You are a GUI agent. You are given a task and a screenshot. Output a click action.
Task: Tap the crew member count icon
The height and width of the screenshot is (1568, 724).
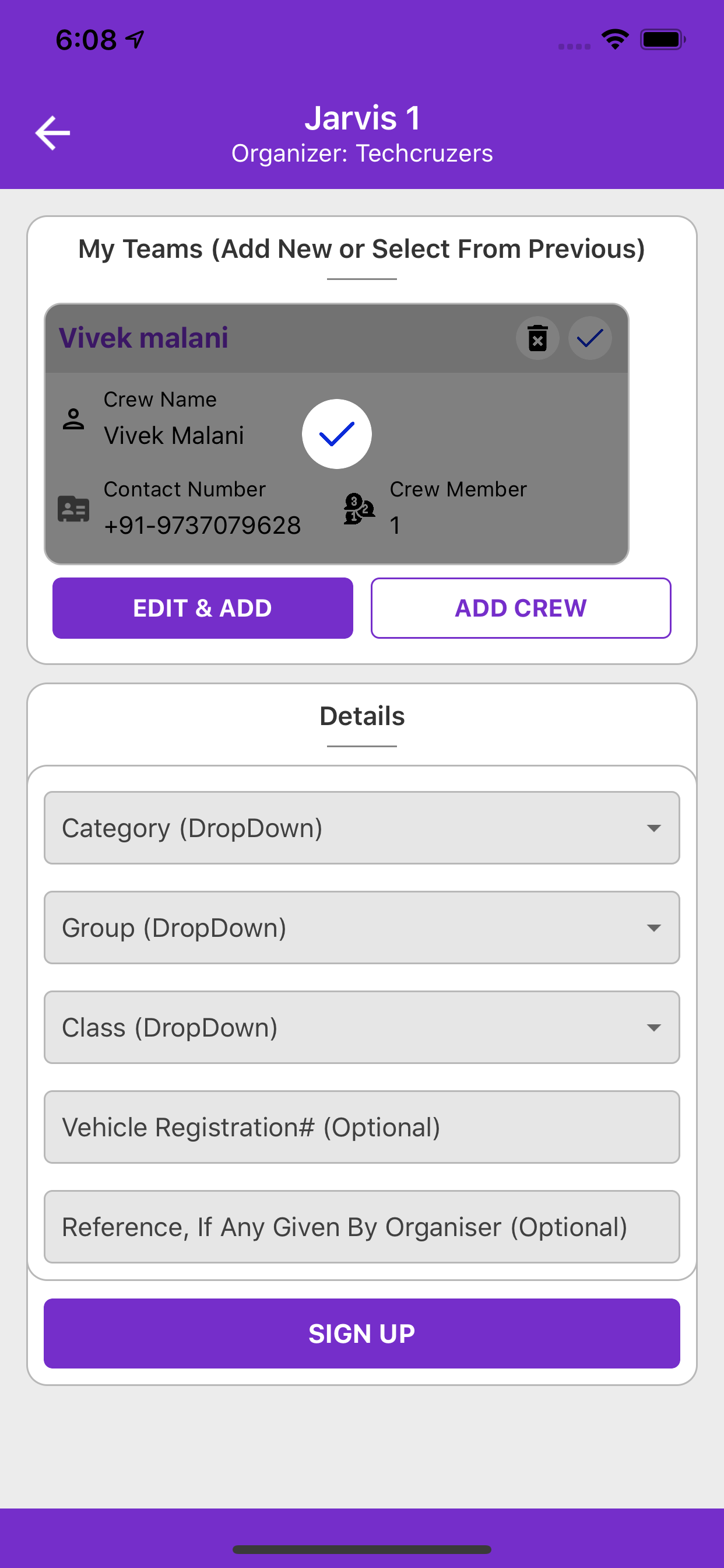[x=359, y=509]
